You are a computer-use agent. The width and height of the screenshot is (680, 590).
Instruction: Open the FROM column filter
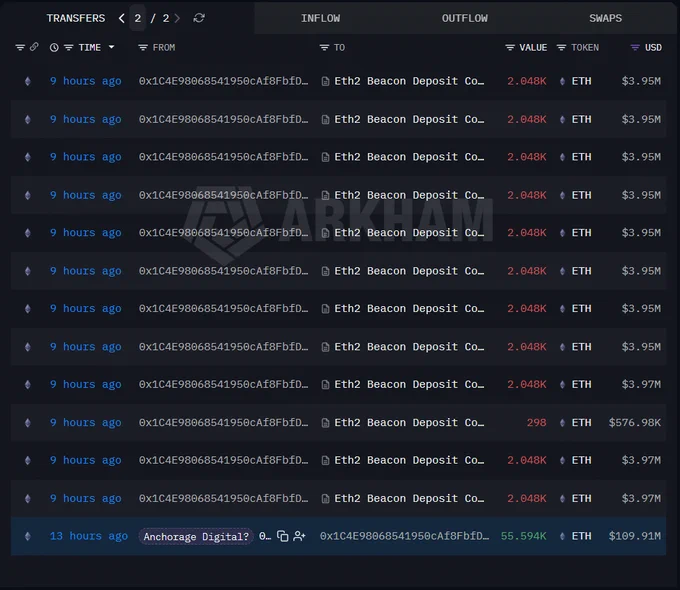pyautogui.click(x=143, y=47)
